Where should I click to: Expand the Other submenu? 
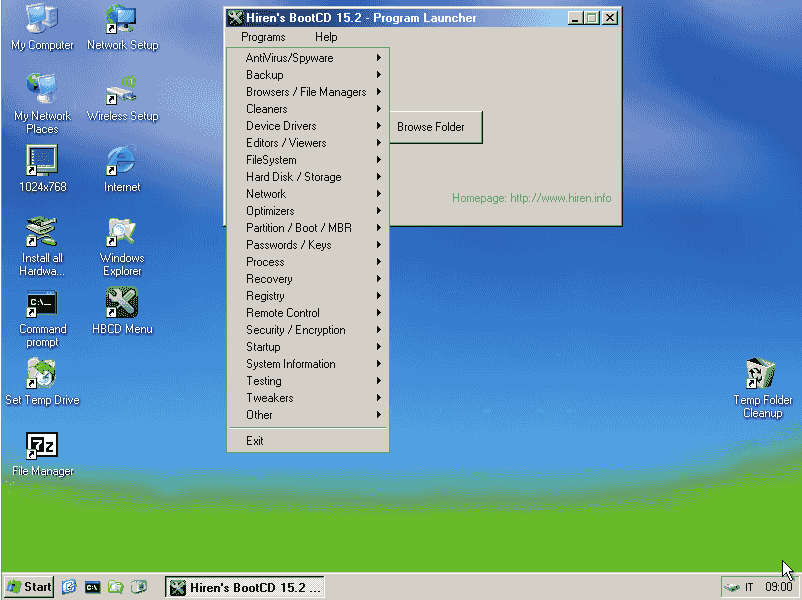(308, 414)
